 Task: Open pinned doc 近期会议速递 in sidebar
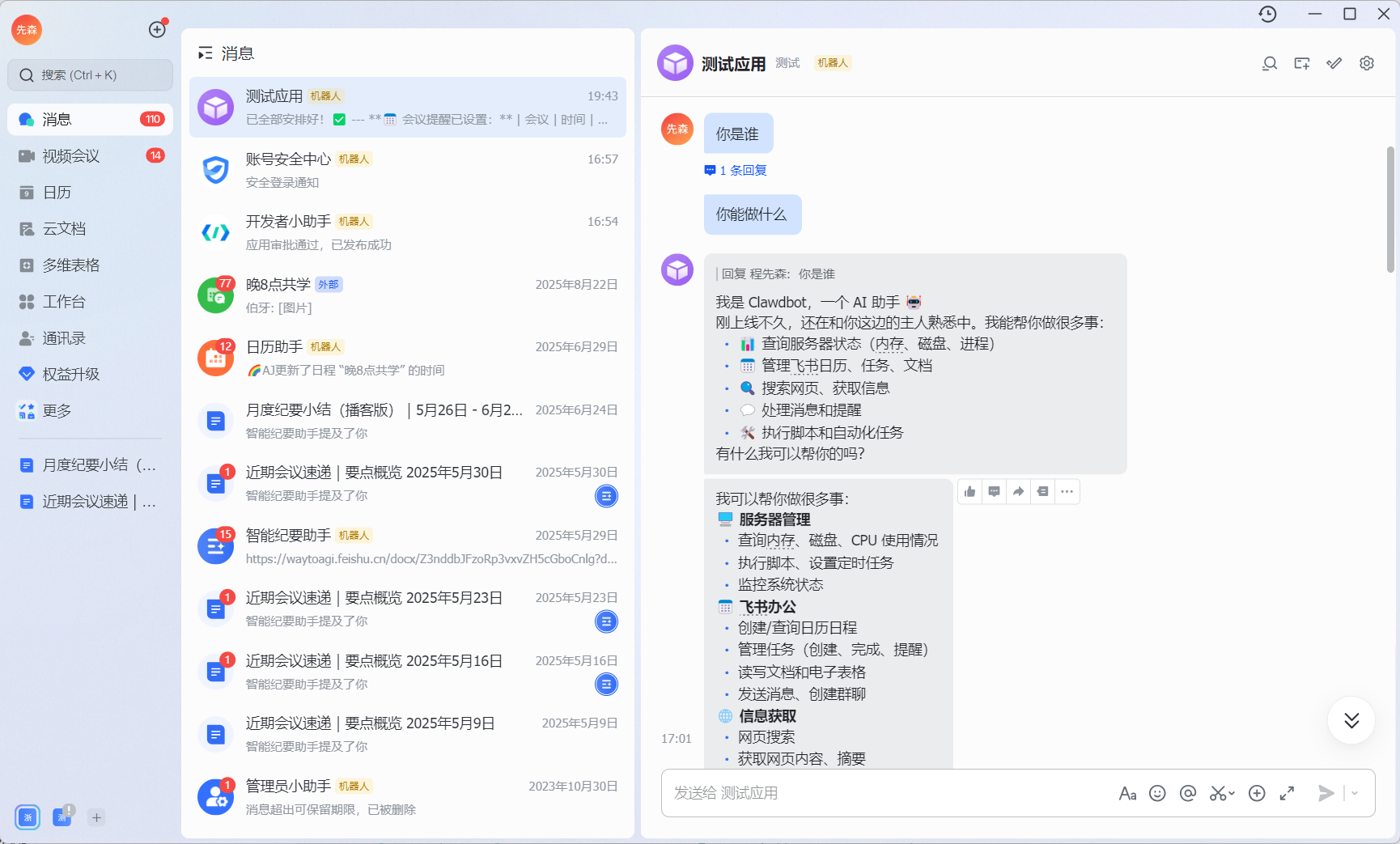point(90,501)
